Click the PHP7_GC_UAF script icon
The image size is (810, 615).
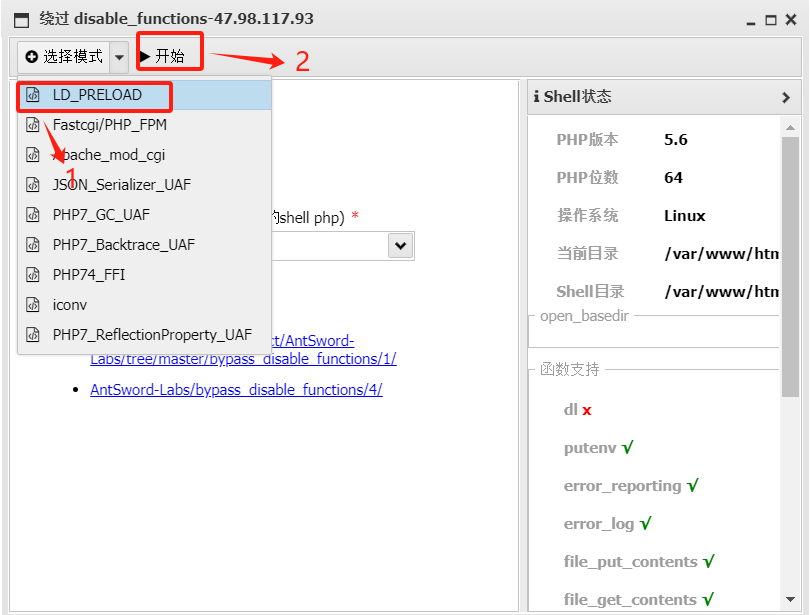(34, 214)
